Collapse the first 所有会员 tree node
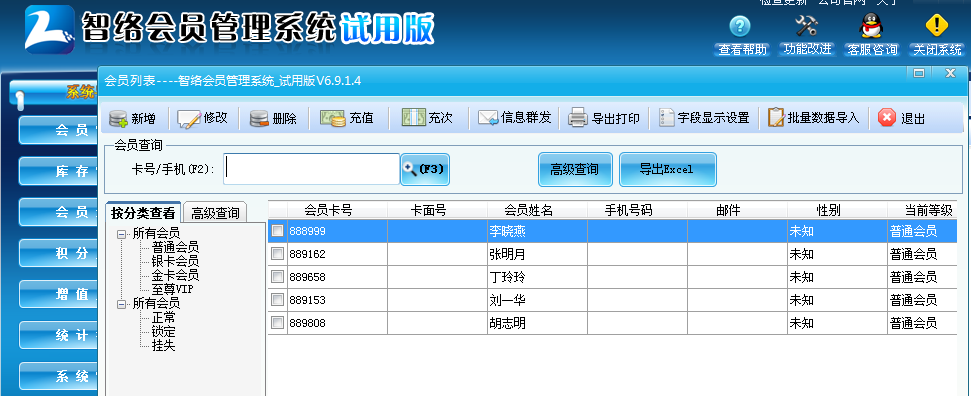Screen dimensions: 971x396 pyautogui.click(x=121, y=234)
